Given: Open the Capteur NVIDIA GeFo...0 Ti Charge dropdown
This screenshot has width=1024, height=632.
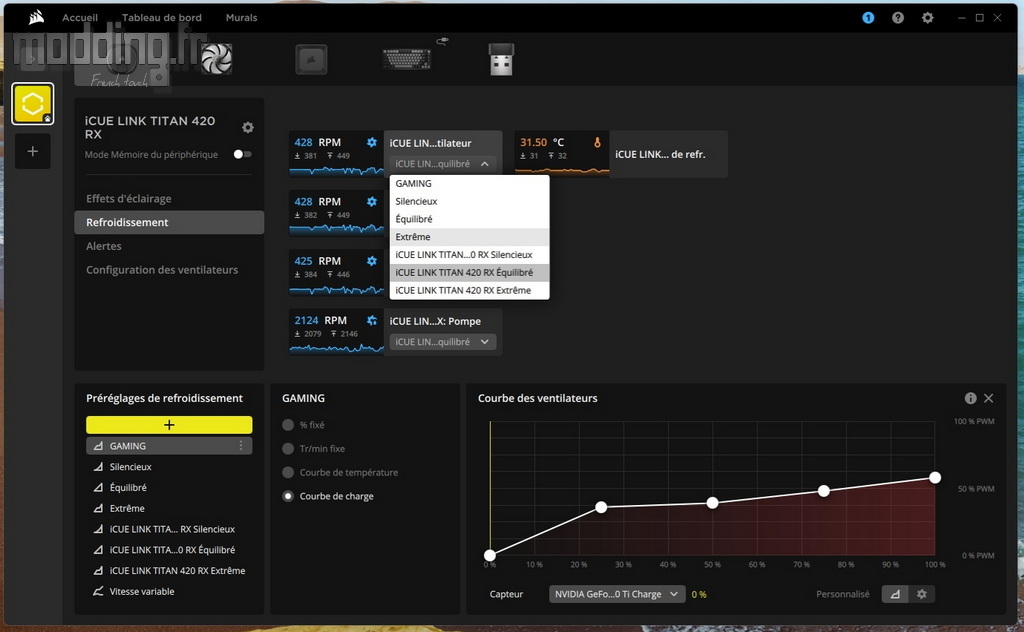Looking at the screenshot, I should pos(616,594).
